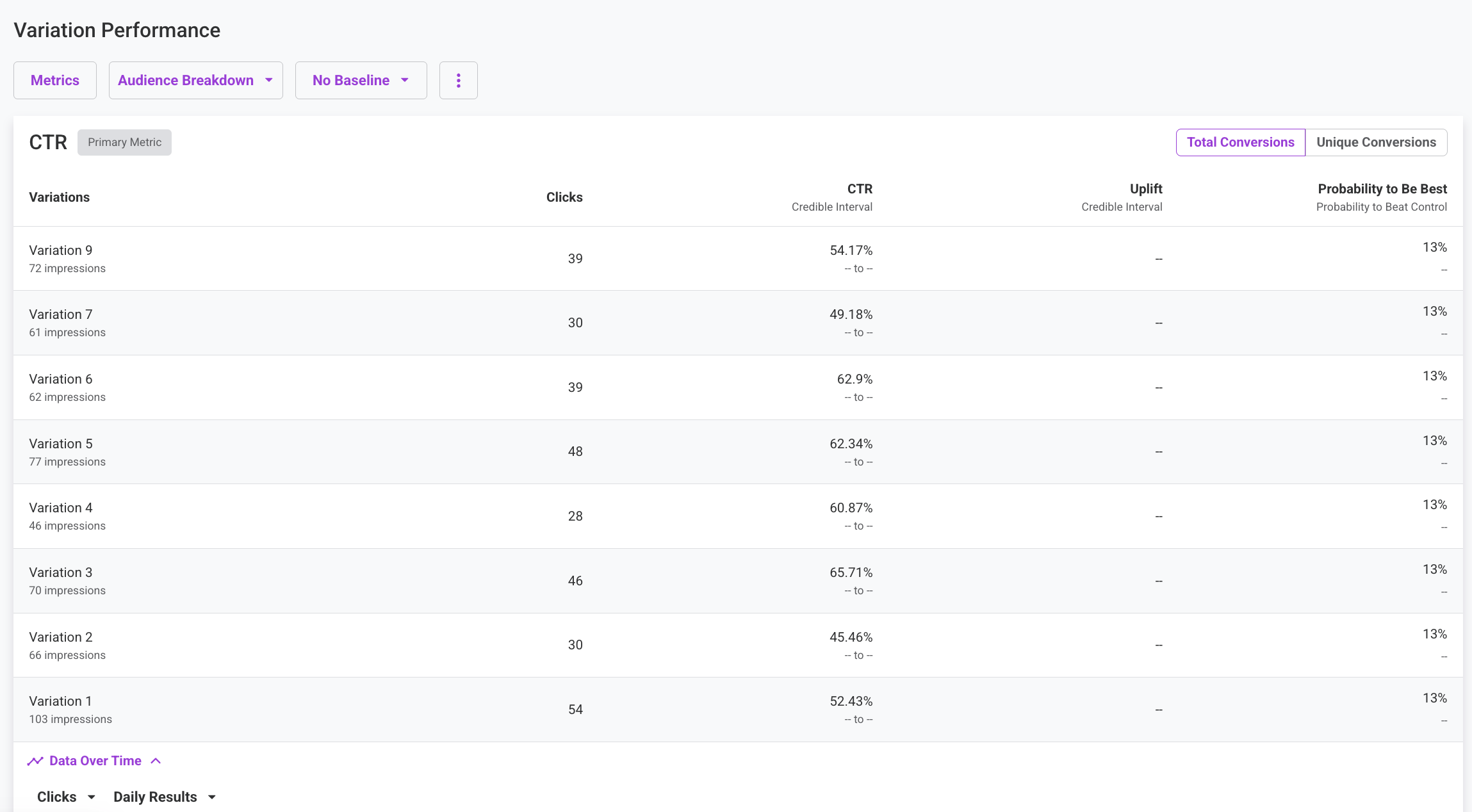
Task: Open the three-dot more options menu
Action: [459, 80]
